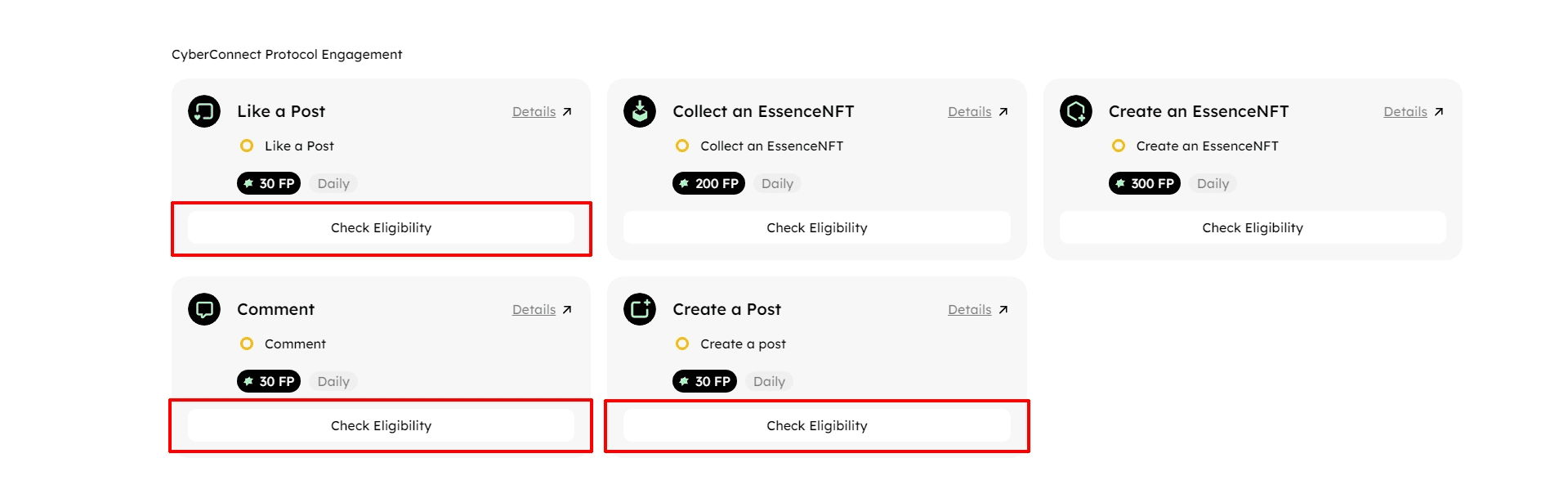Click the 200 FP reward badge
This screenshot has height=503, width=1568.
pos(708,183)
